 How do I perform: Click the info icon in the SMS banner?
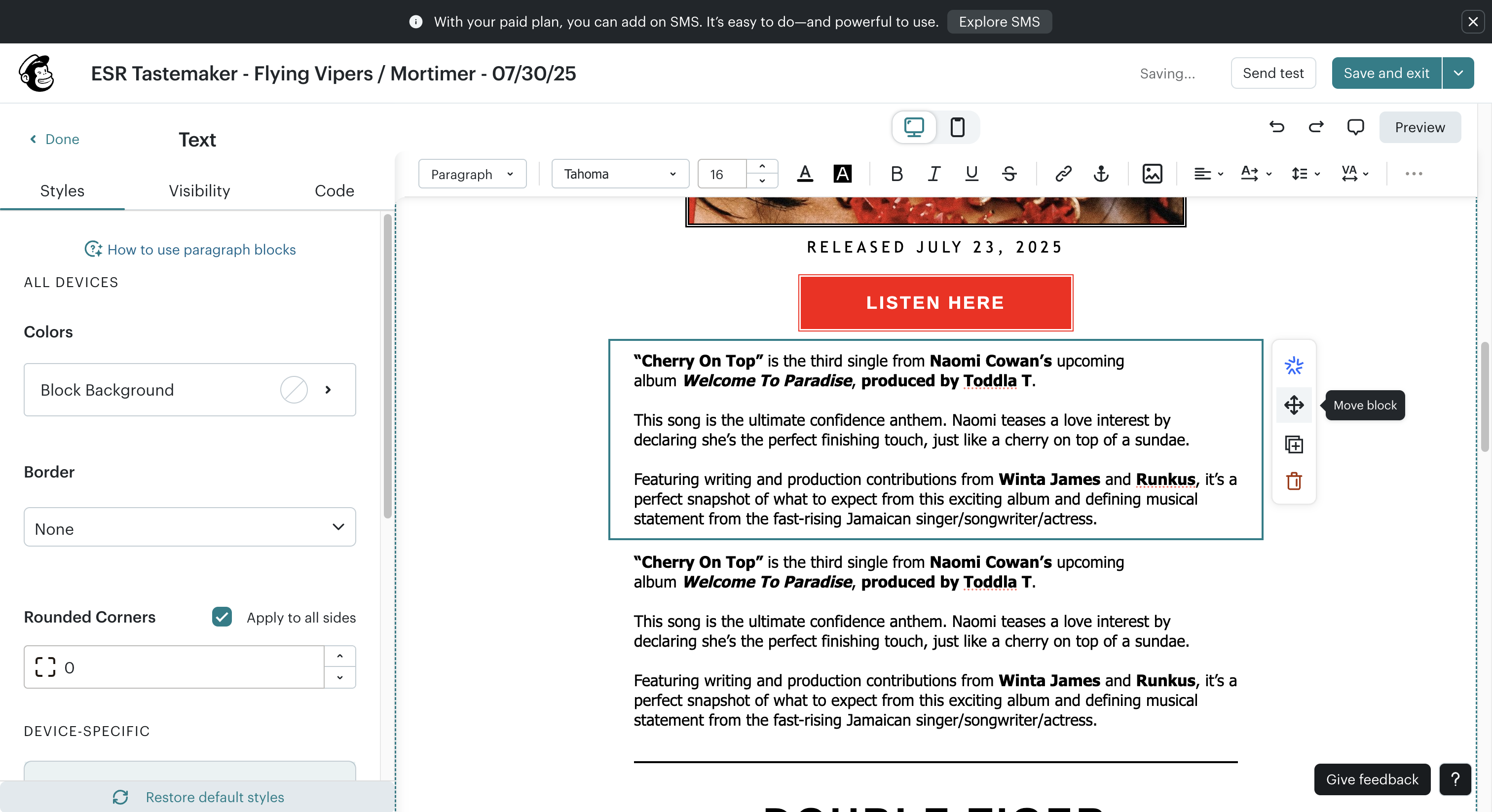tap(416, 22)
